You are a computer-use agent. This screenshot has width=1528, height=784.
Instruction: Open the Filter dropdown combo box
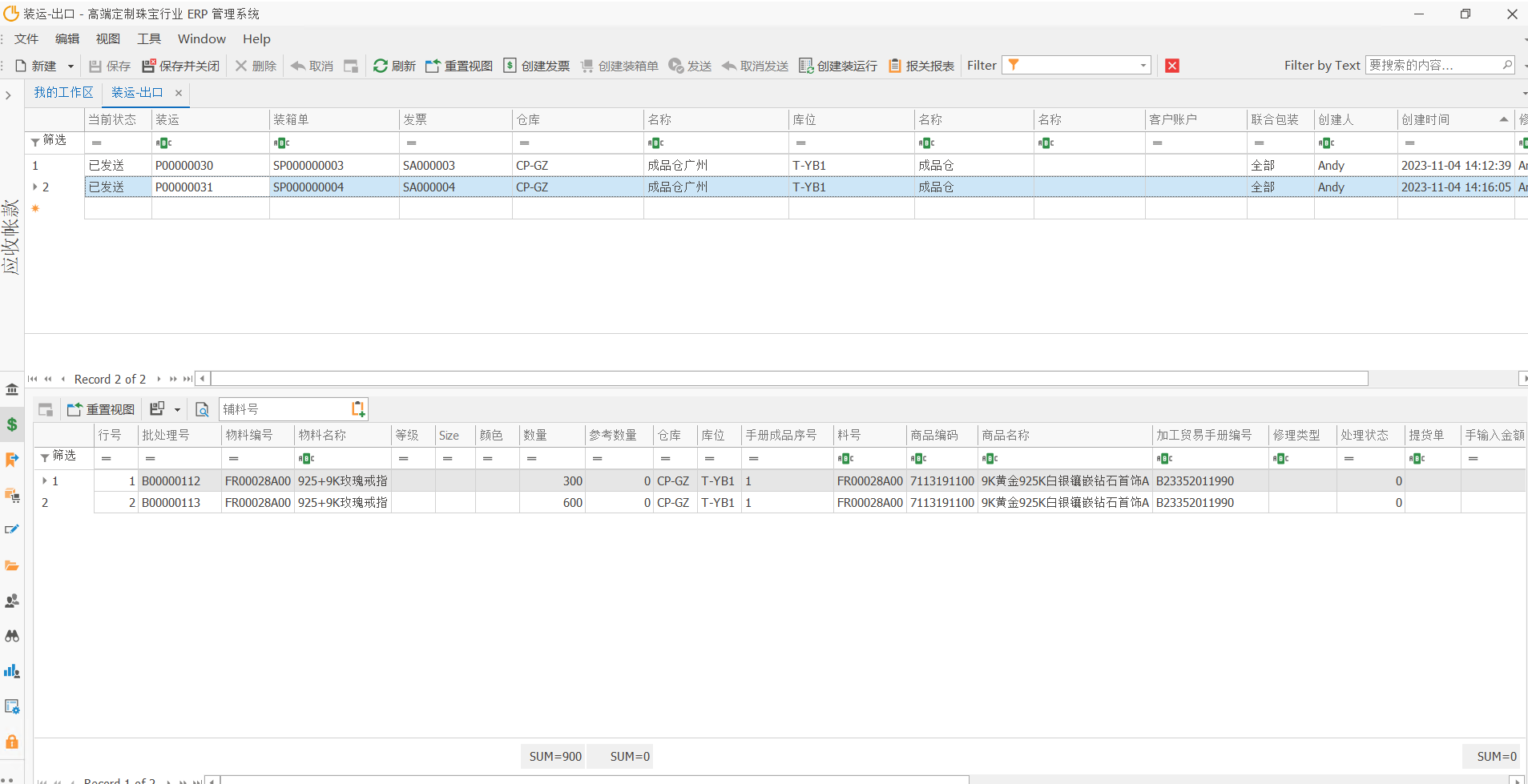[x=1143, y=66]
